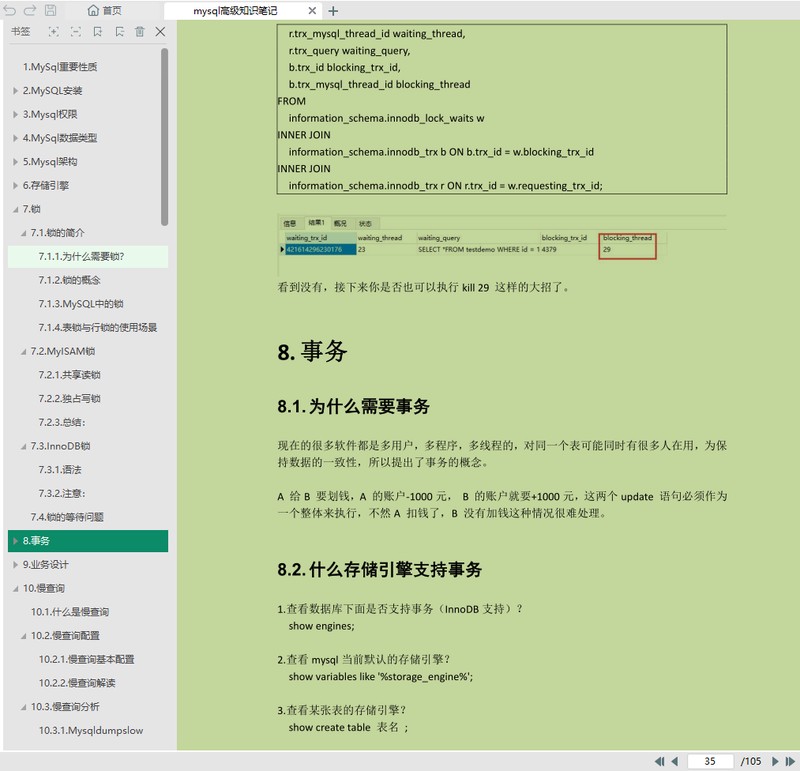Open a new tab with plus
The image size is (800, 771).
pos(333,11)
